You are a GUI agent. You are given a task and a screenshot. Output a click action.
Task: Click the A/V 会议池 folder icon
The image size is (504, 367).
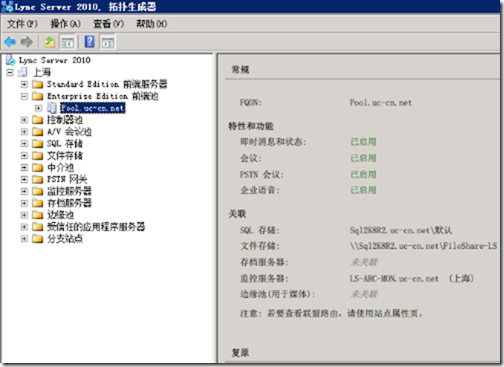pyautogui.click(x=37, y=132)
